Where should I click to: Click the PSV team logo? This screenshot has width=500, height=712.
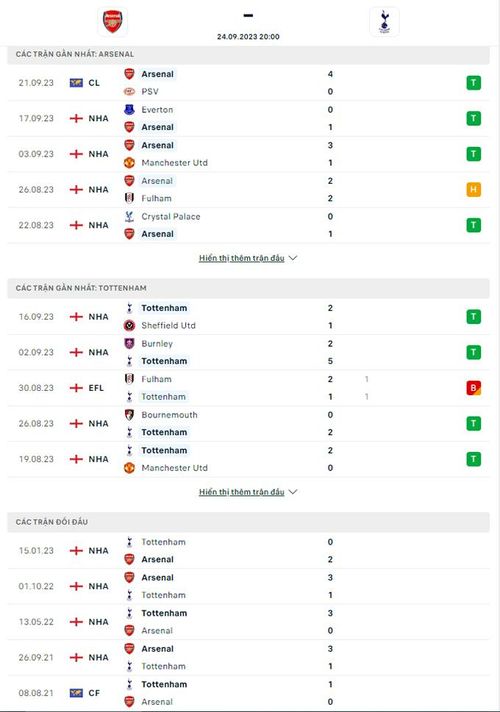129,91
